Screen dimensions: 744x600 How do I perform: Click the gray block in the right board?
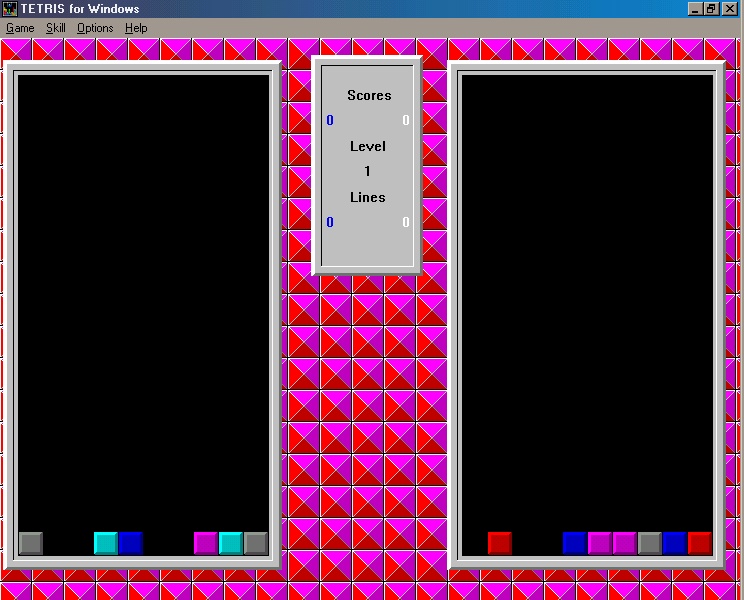650,543
